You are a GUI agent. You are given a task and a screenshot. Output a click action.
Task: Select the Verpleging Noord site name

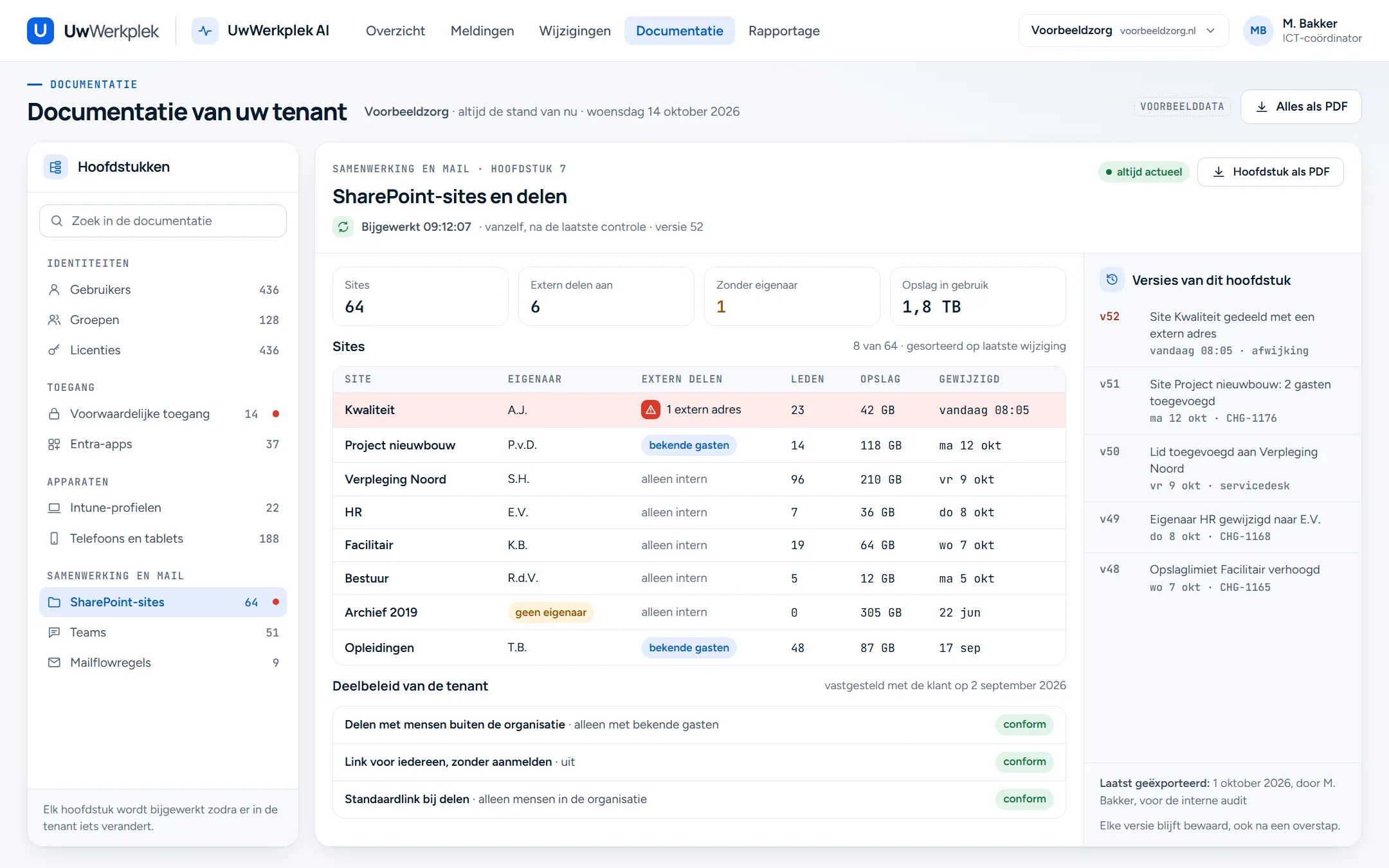coord(395,479)
